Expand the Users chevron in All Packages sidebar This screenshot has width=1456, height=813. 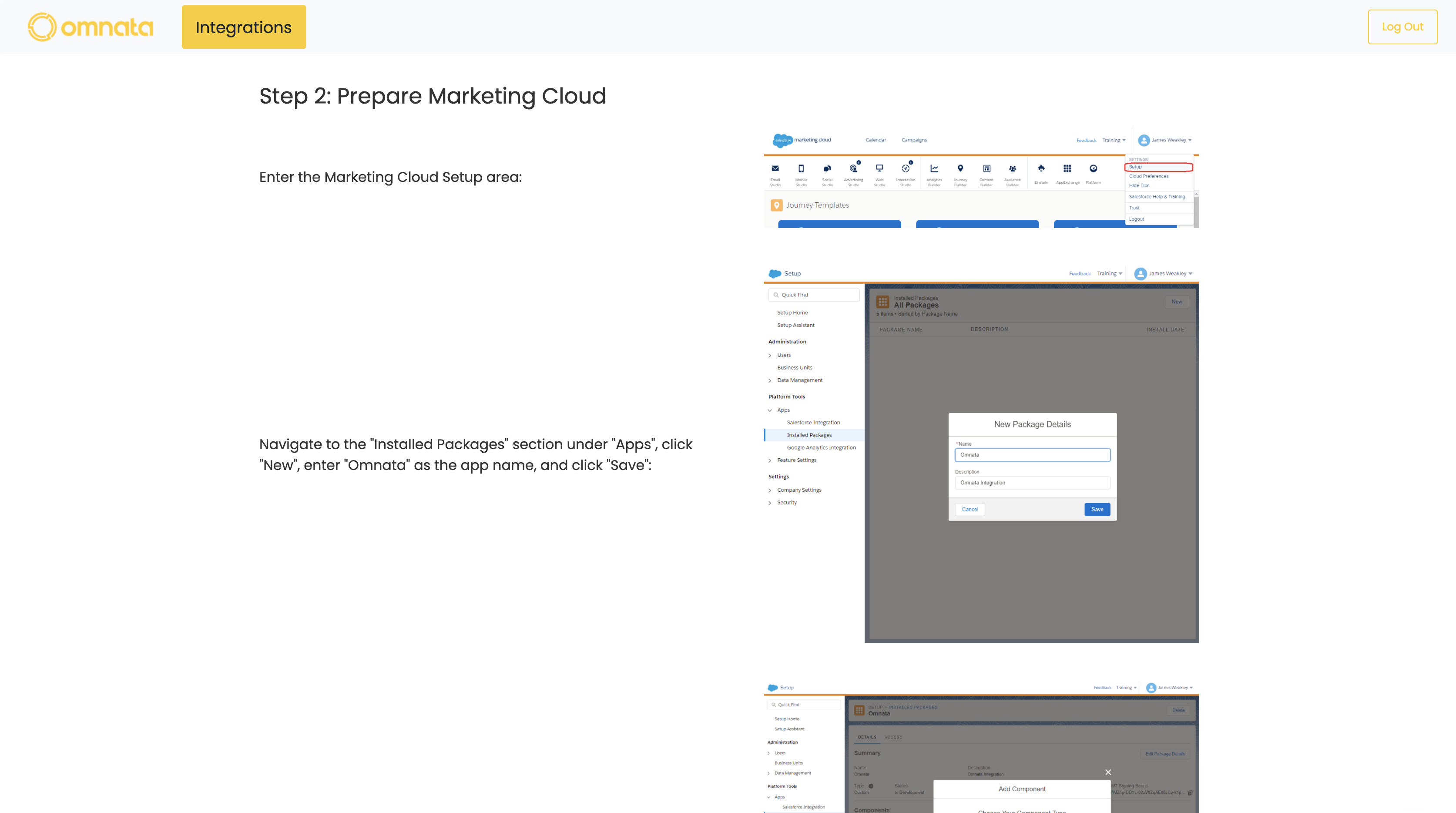click(x=770, y=356)
